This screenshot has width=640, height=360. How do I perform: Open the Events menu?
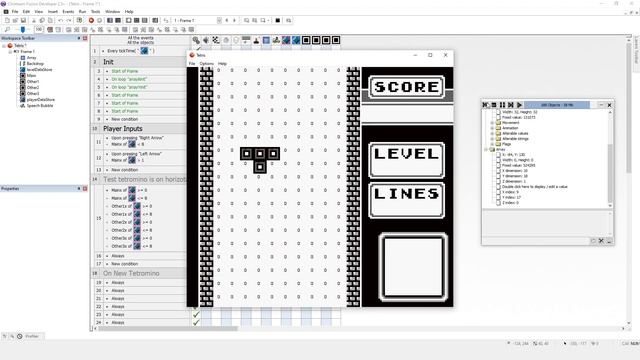coord(68,11)
